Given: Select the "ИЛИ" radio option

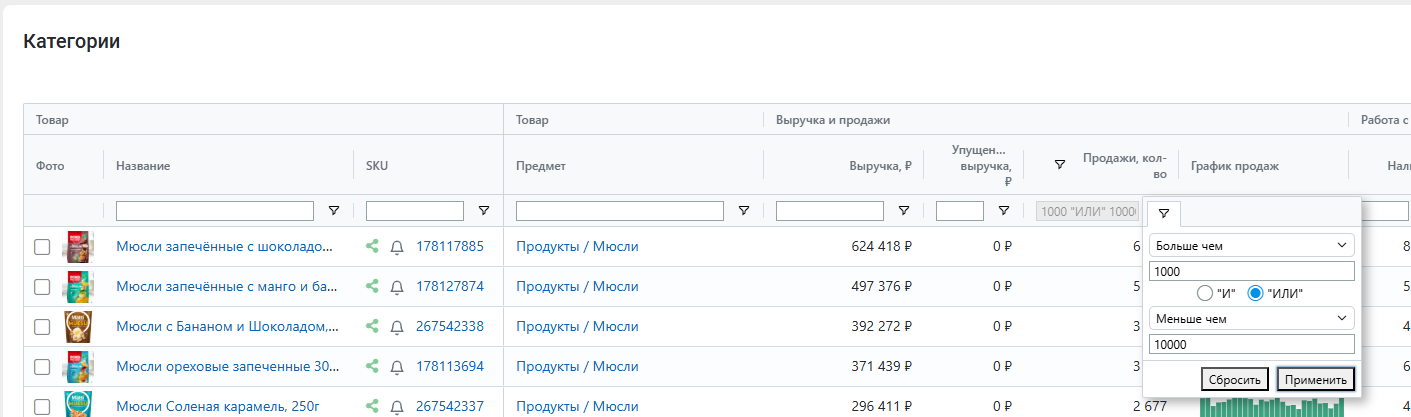Looking at the screenshot, I should click(1255, 293).
